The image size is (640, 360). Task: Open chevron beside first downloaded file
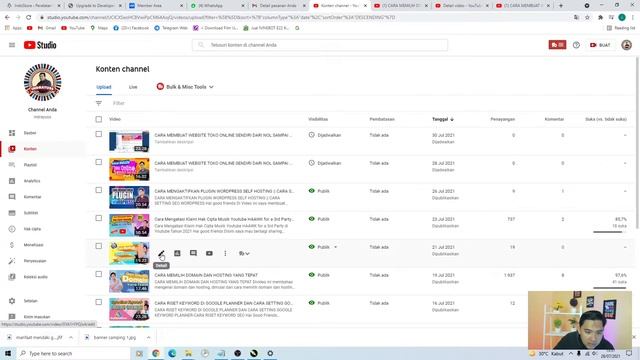tap(71, 338)
